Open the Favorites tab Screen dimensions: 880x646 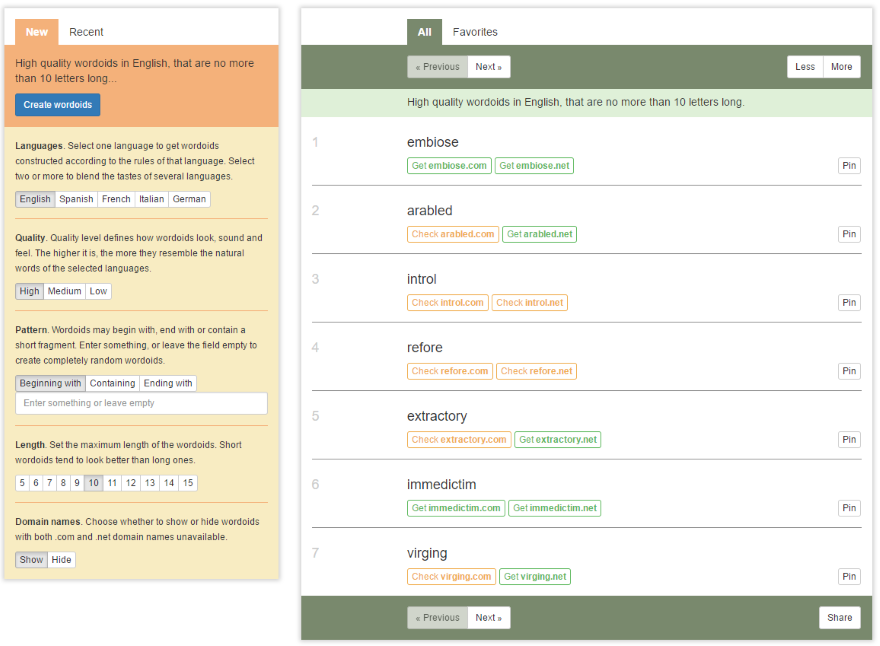pos(475,32)
